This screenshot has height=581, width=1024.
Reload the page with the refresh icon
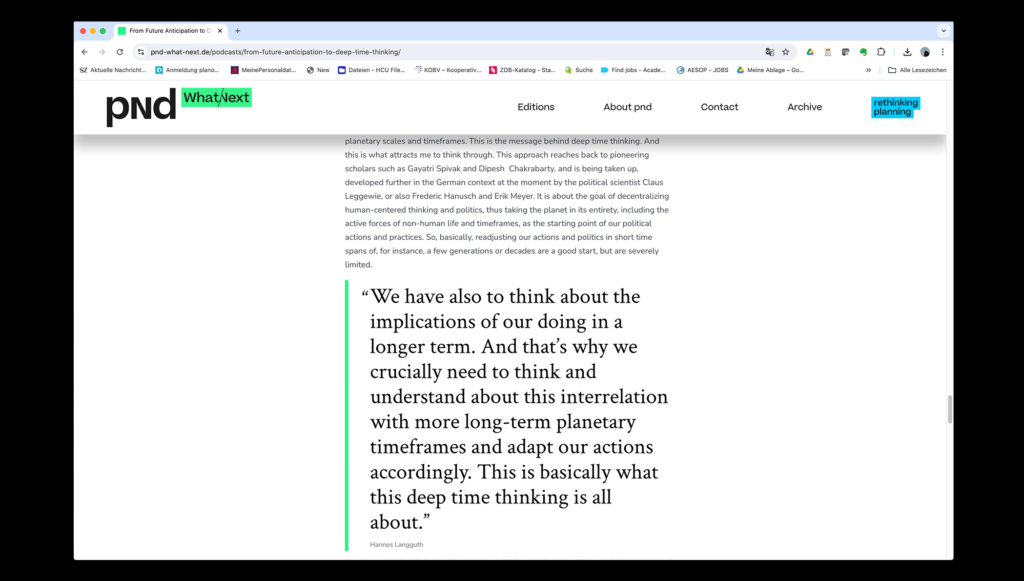(x=120, y=51)
